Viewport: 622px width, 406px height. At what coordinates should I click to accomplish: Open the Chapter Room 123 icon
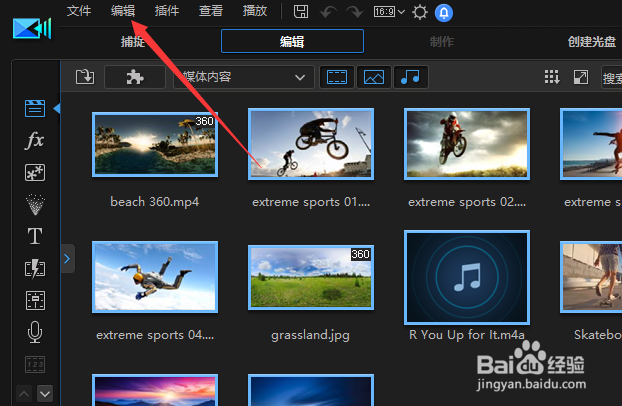pyautogui.click(x=35, y=364)
